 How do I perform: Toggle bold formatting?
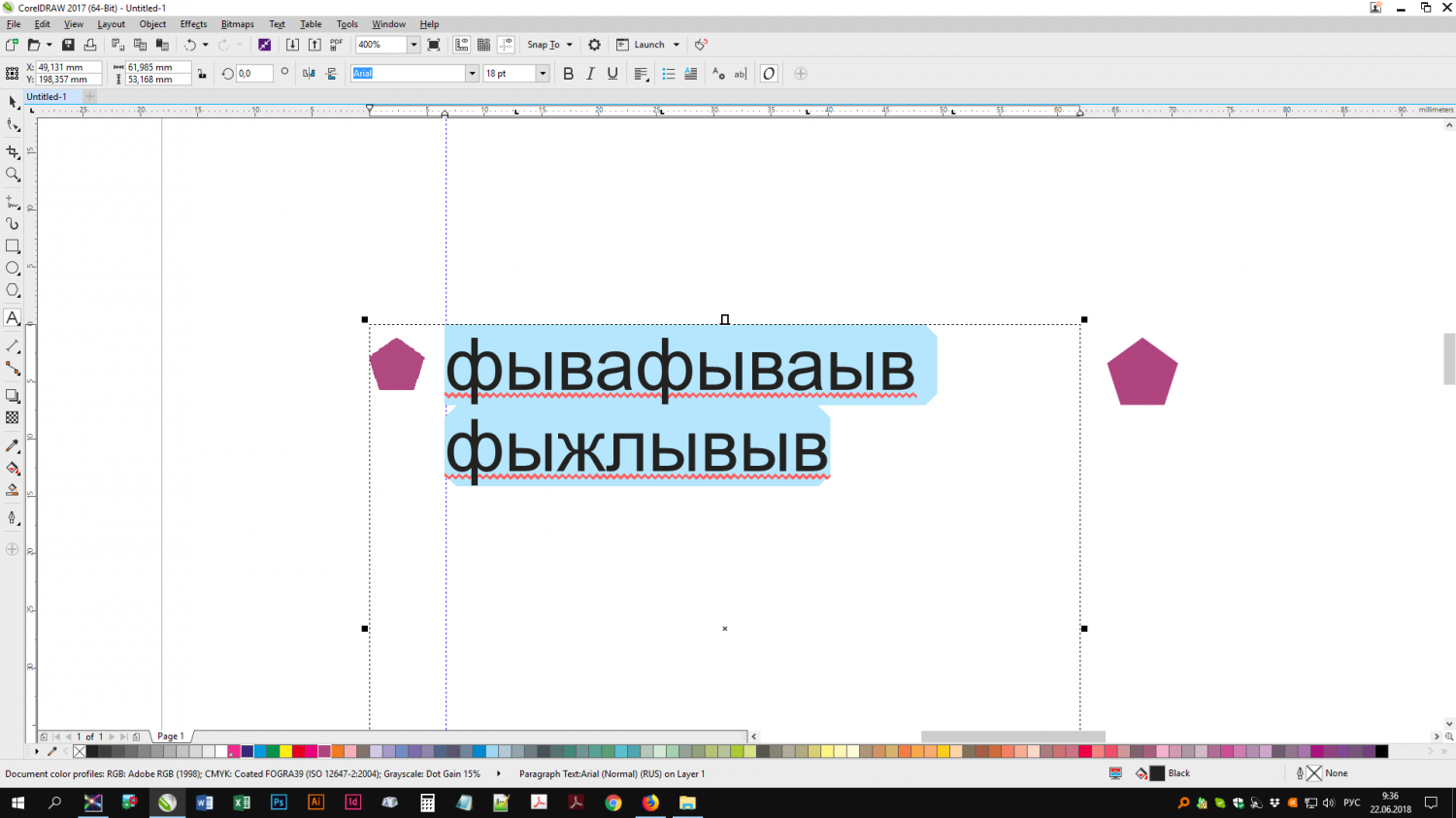[x=568, y=73]
